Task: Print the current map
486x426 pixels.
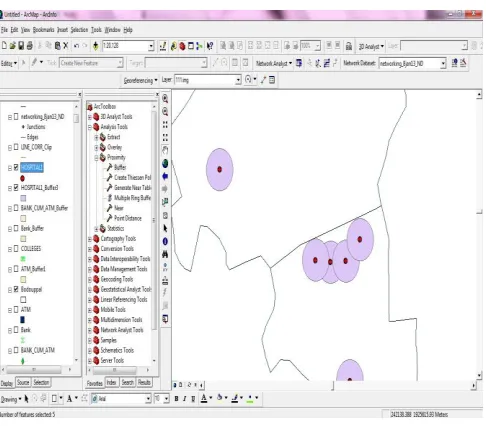Action: click(29, 46)
